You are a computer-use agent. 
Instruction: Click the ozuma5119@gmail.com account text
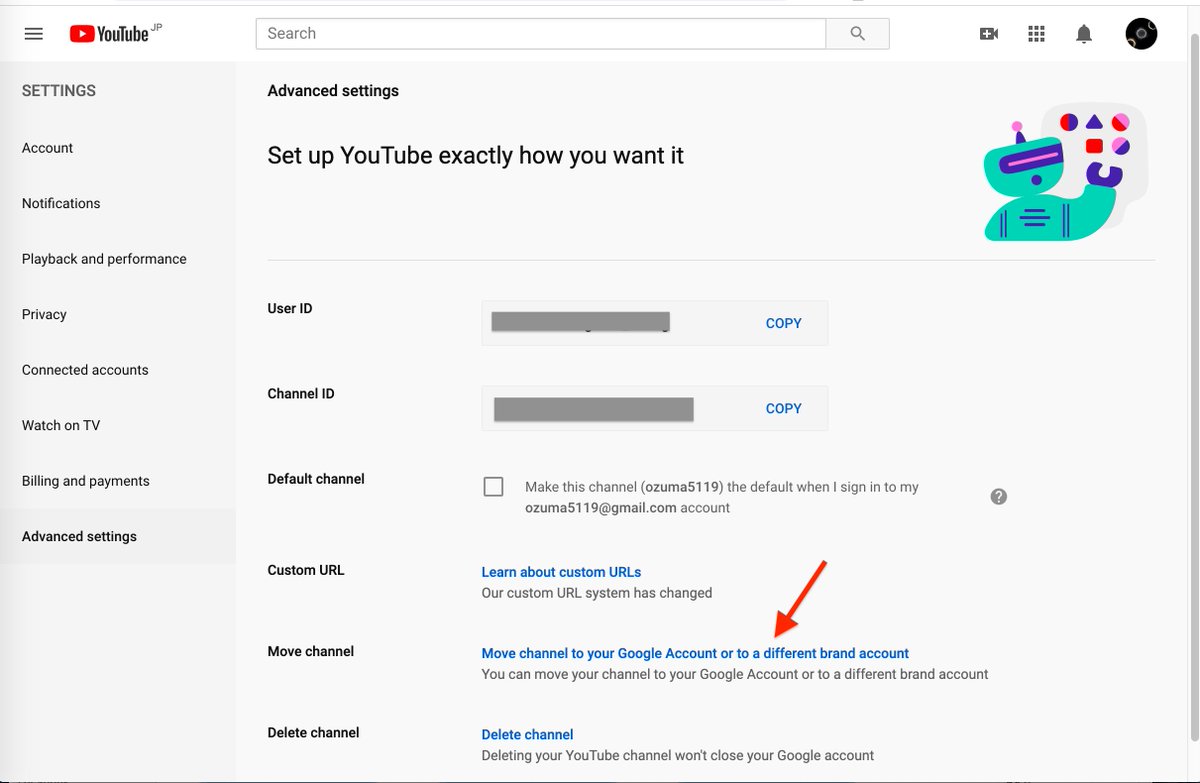point(601,508)
